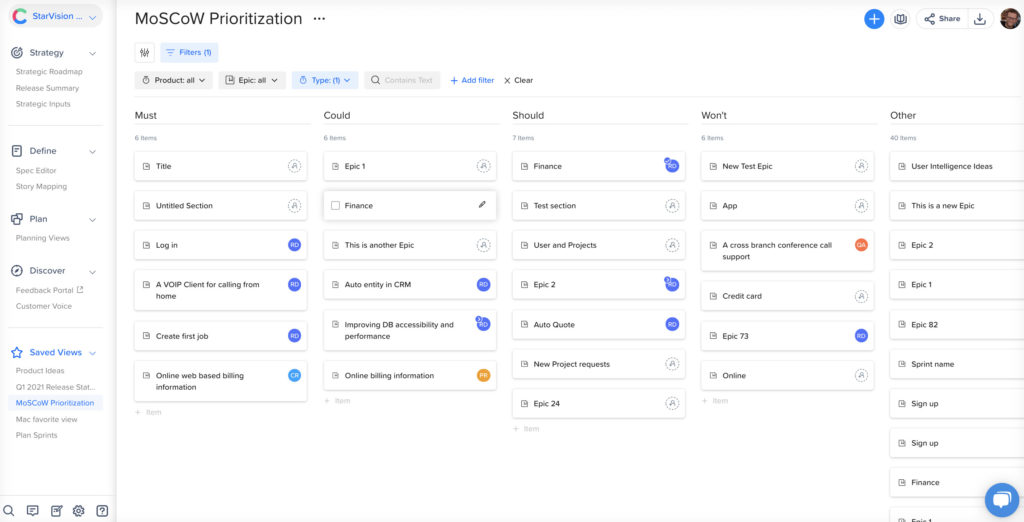Click the download export icon
1024x522 pixels.
pyautogui.click(x=980, y=19)
